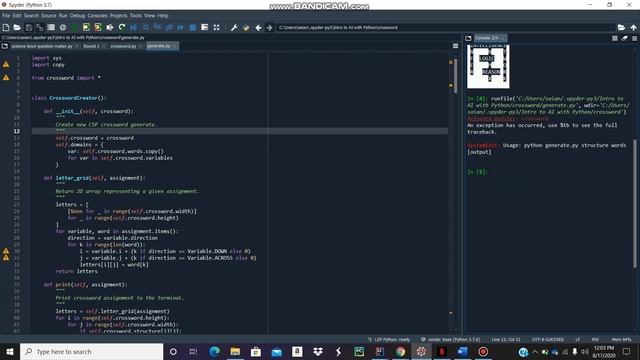Open Preferences with the wrench icon

click(x=234, y=27)
